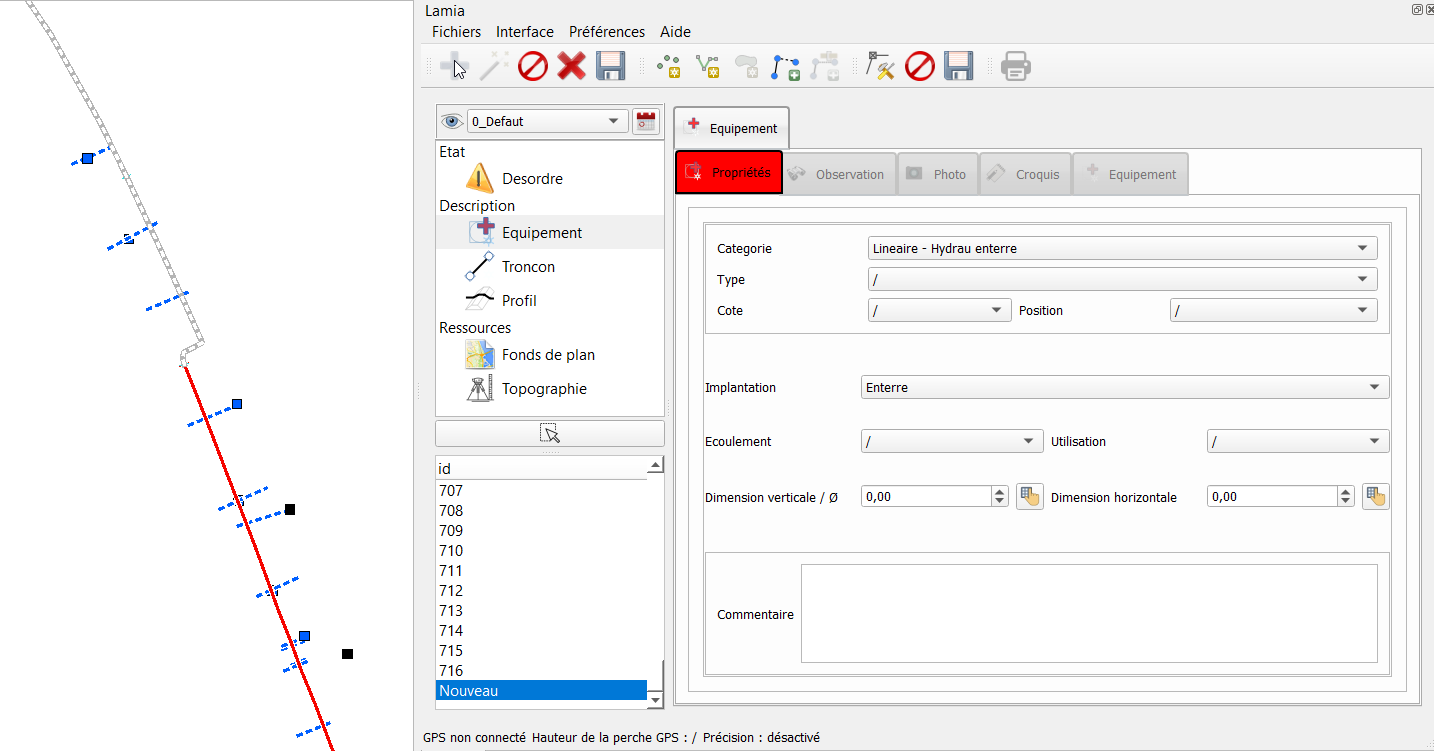This screenshot has height=751, width=1434.
Task: Open the Position dropdown
Action: coord(1273,310)
